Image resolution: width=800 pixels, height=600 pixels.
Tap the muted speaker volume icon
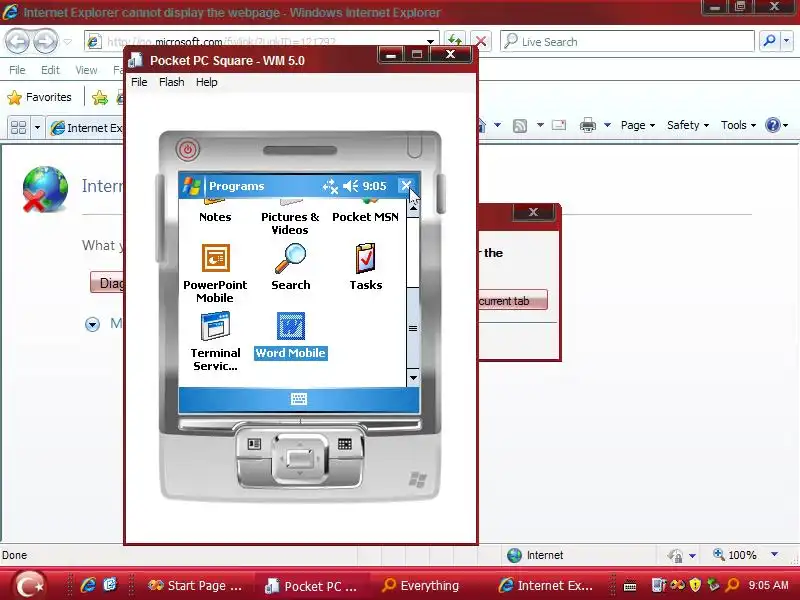coord(351,186)
